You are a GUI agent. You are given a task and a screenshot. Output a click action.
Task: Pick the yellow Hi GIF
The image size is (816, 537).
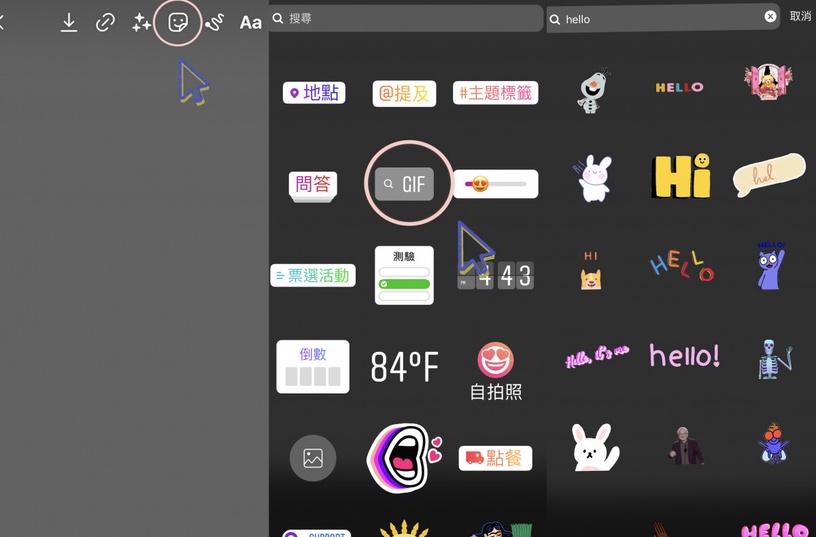point(681,176)
